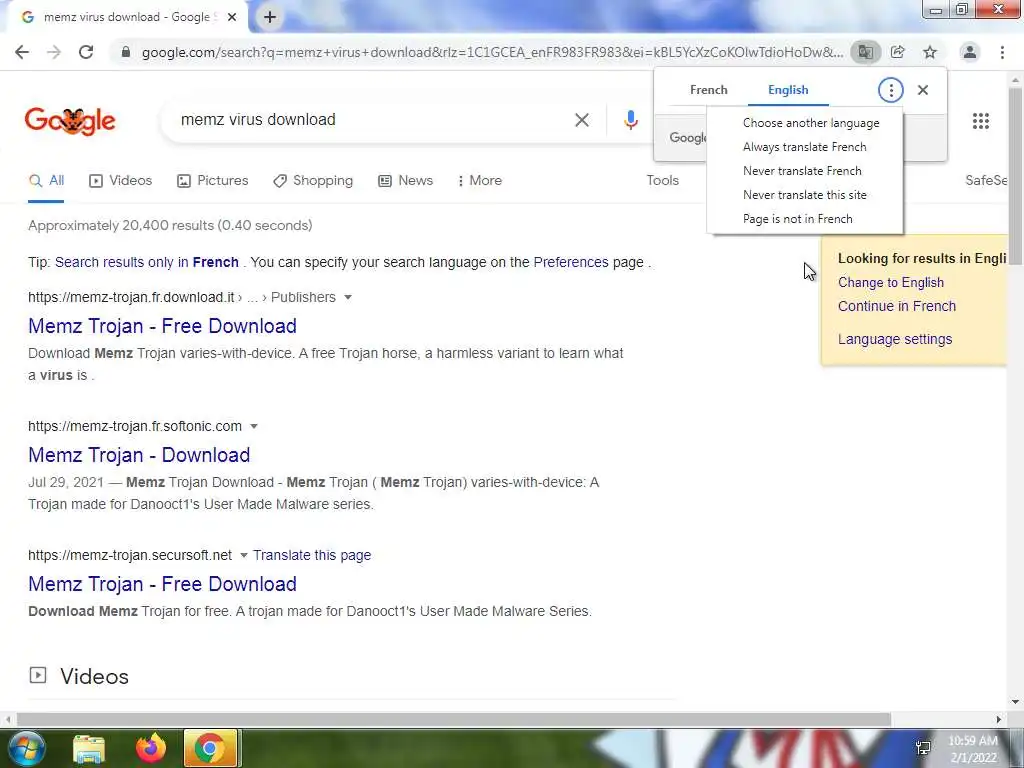This screenshot has height=768, width=1024.
Task: Bookmark this page with the star icon
Action: [930, 52]
